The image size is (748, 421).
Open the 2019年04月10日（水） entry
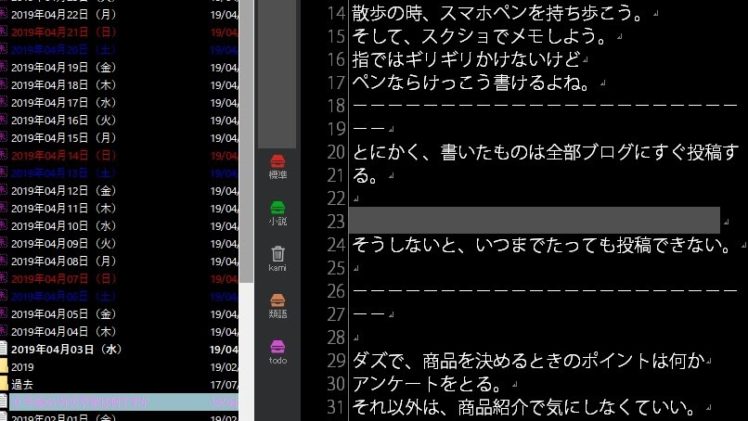coord(65,226)
